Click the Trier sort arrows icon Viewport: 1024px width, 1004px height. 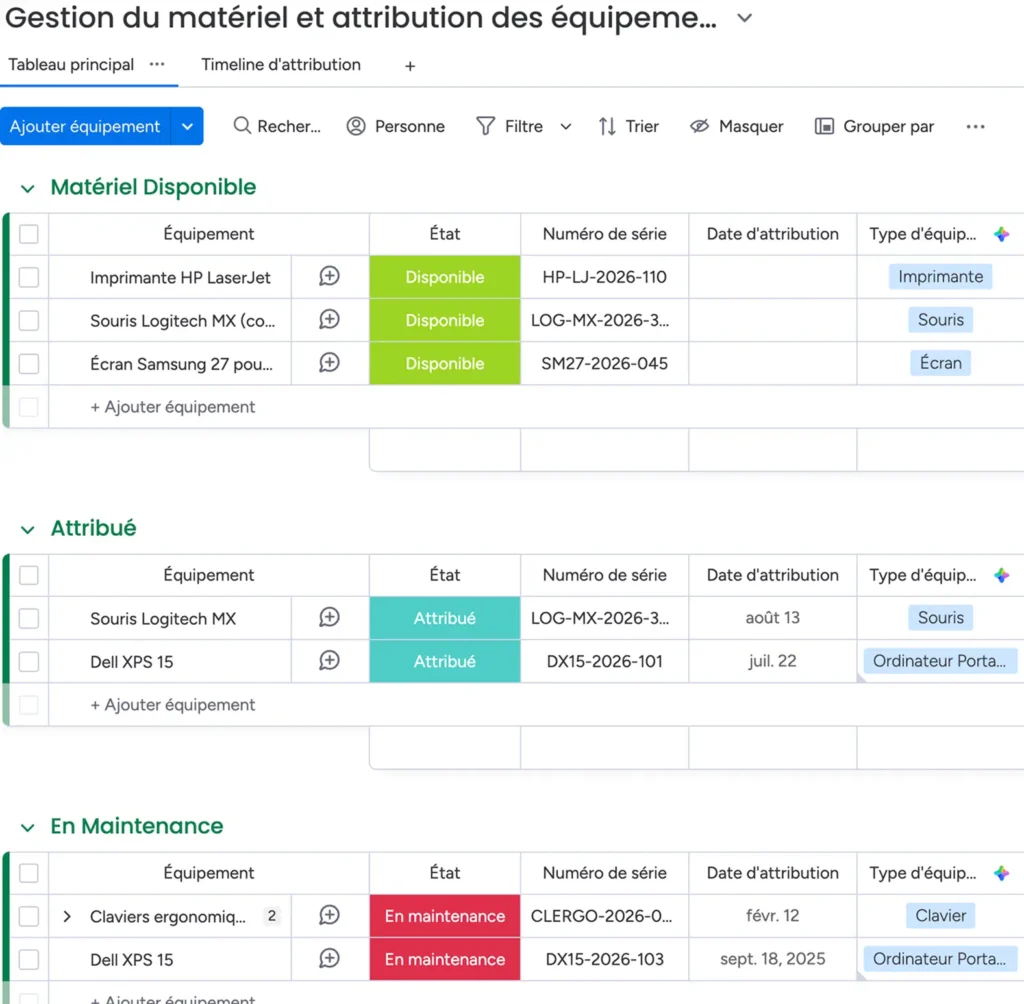pos(607,126)
